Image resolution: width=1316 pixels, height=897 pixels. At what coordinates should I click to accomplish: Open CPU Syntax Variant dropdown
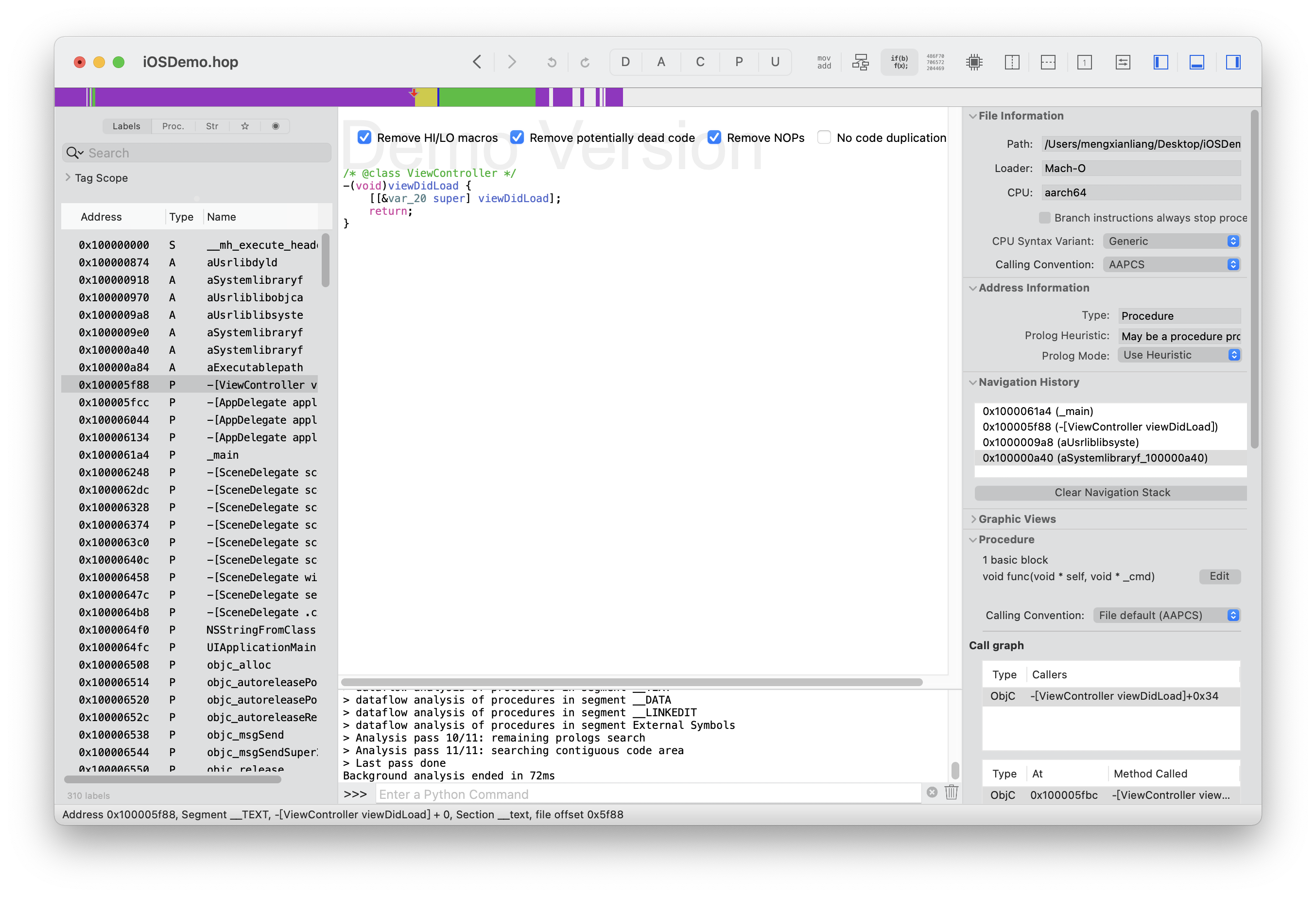[x=1172, y=241]
